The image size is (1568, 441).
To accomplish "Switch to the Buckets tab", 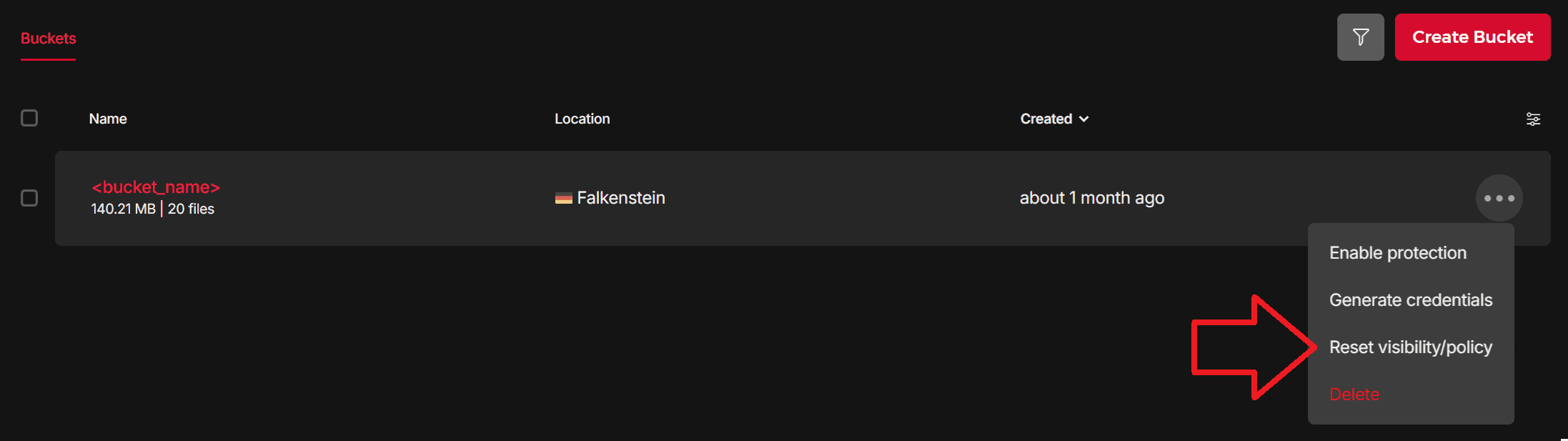I will (48, 39).
